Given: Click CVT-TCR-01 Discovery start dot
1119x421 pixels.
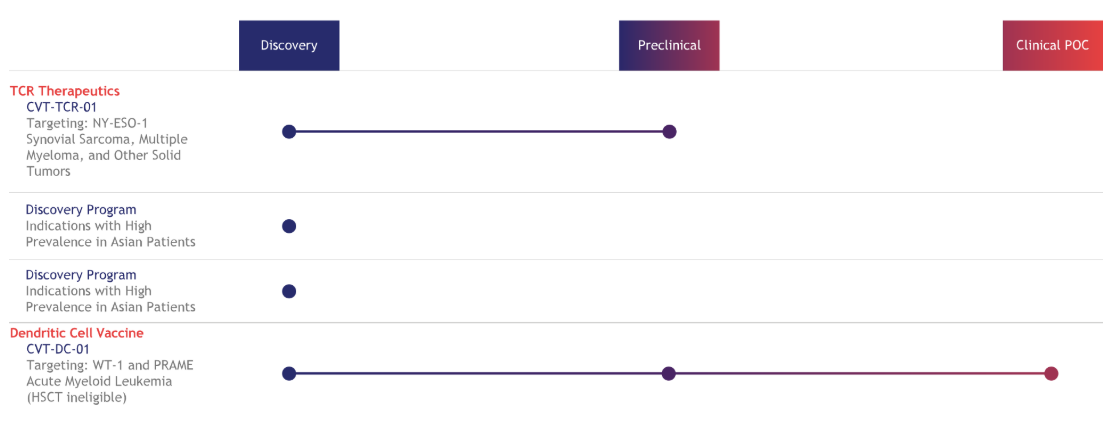Looking at the screenshot, I should 289,131.
